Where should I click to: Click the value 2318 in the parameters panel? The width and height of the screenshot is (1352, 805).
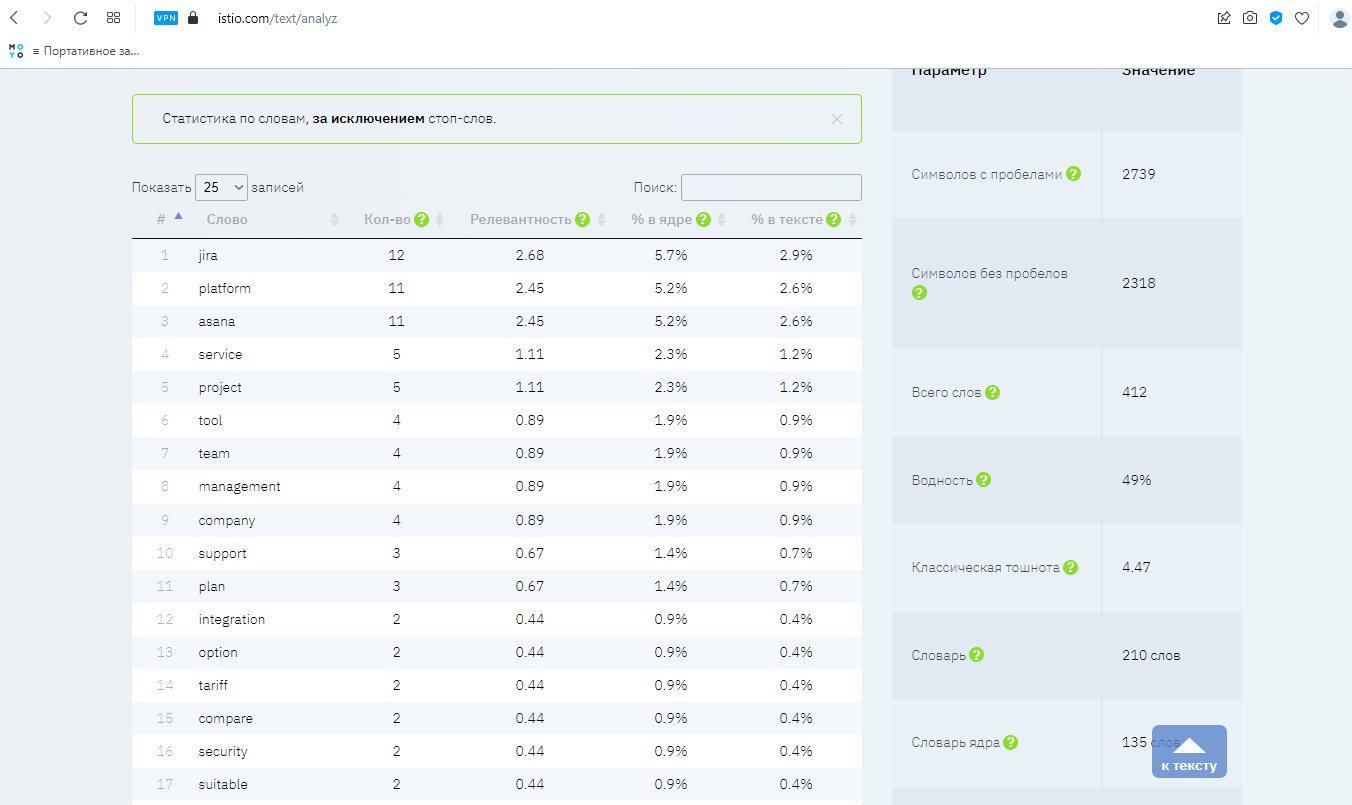(1139, 283)
